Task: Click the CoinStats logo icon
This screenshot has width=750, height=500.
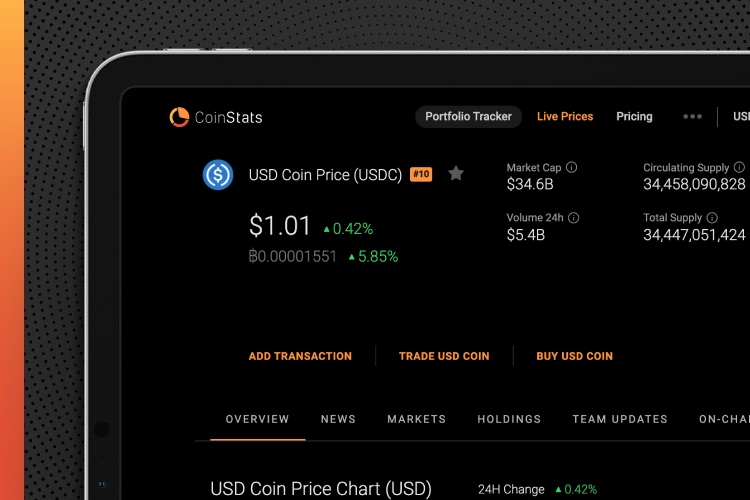Action: pyautogui.click(x=179, y=117)
